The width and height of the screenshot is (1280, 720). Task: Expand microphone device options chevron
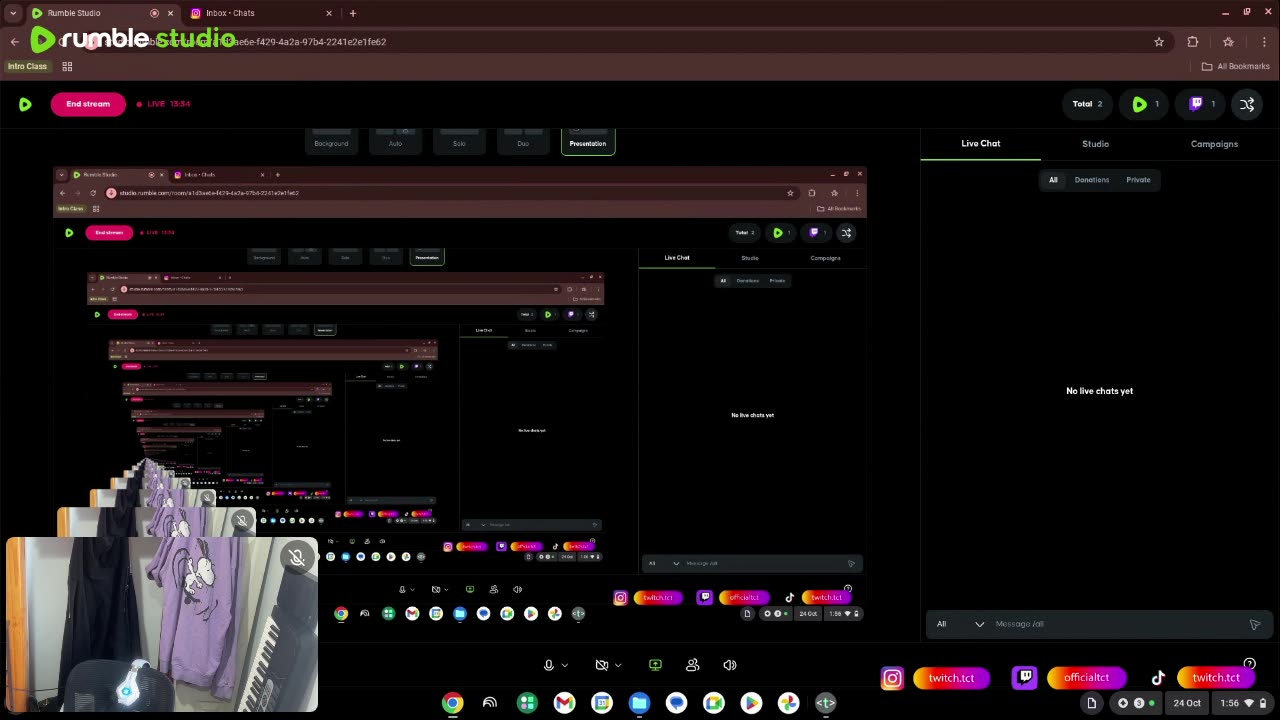pyautogui.click(x=565, y=665)
